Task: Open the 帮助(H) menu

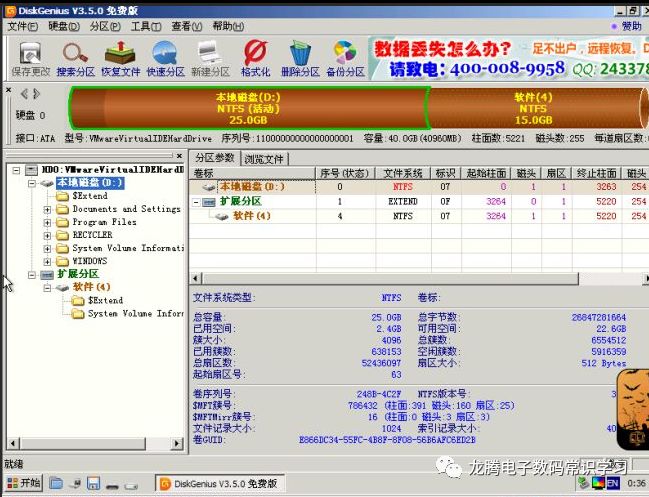Action: click(x=228, y=26)
